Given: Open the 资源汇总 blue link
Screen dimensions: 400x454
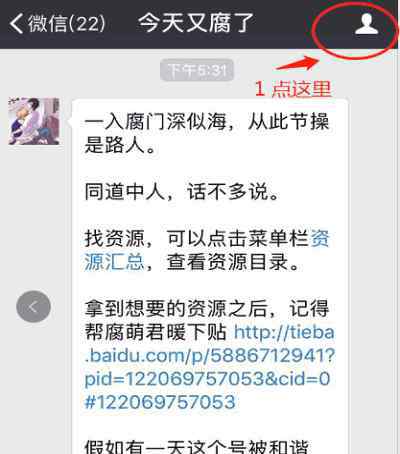Looking at the screenshot, I should click(207, 250).
